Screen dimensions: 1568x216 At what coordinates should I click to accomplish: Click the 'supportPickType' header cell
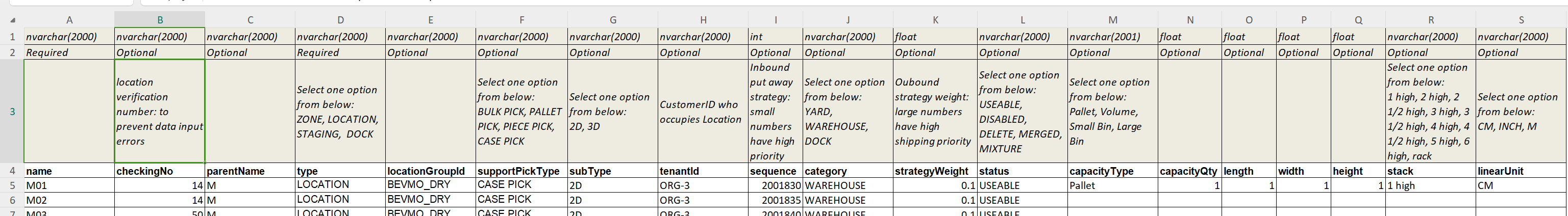(x=521, y=171)
